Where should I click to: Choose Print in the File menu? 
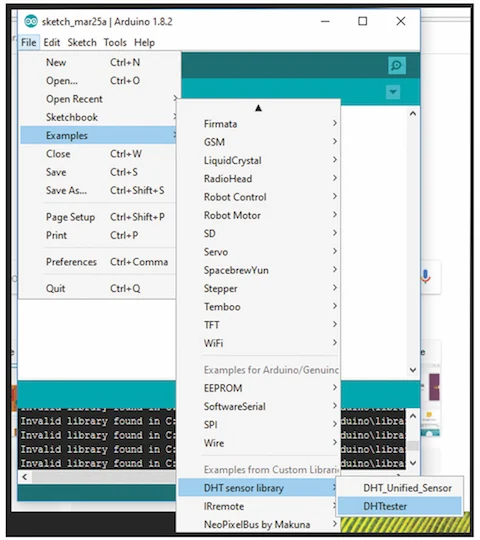(98, 235)
